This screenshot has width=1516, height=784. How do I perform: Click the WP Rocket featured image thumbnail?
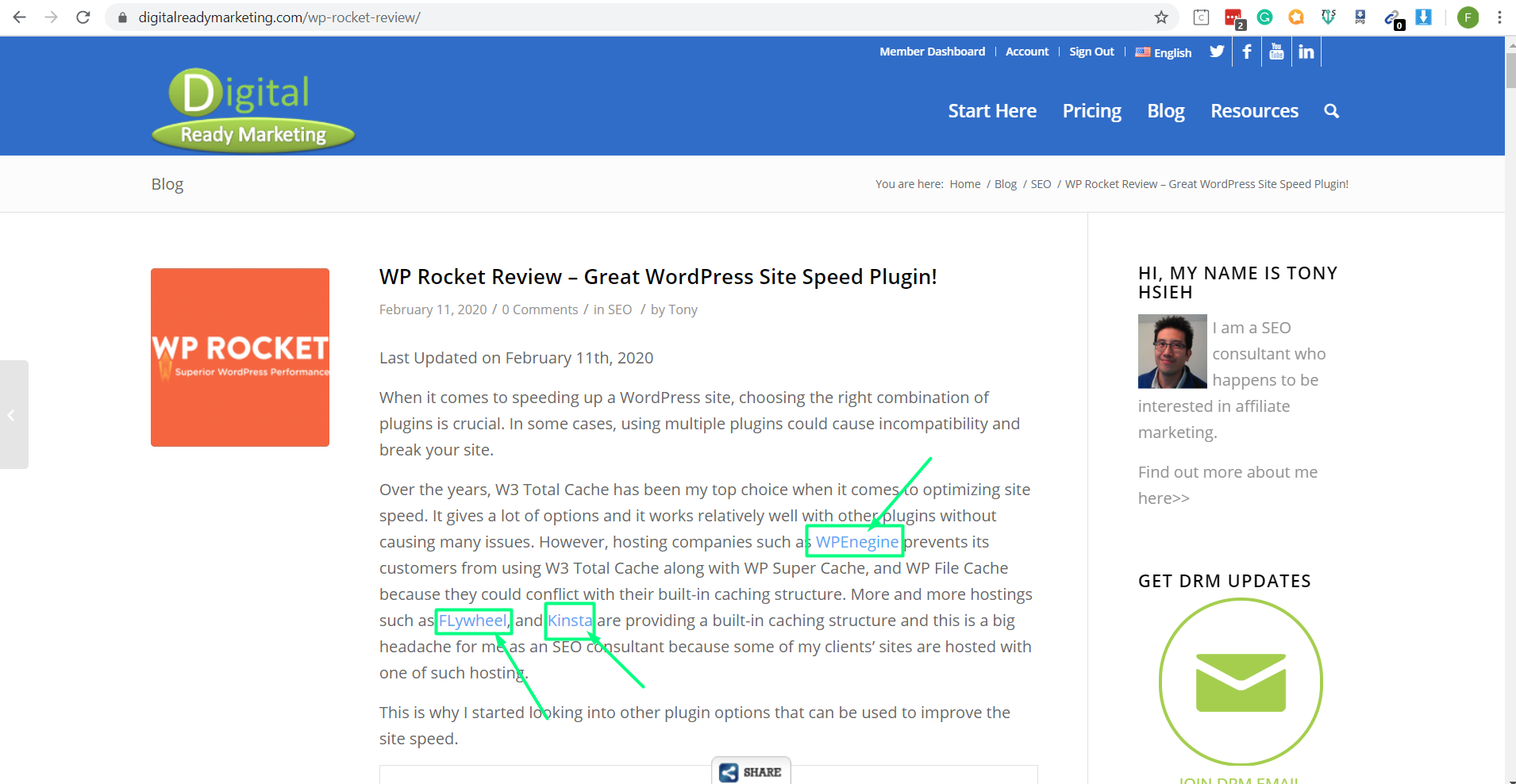click(x=240, y=357)
